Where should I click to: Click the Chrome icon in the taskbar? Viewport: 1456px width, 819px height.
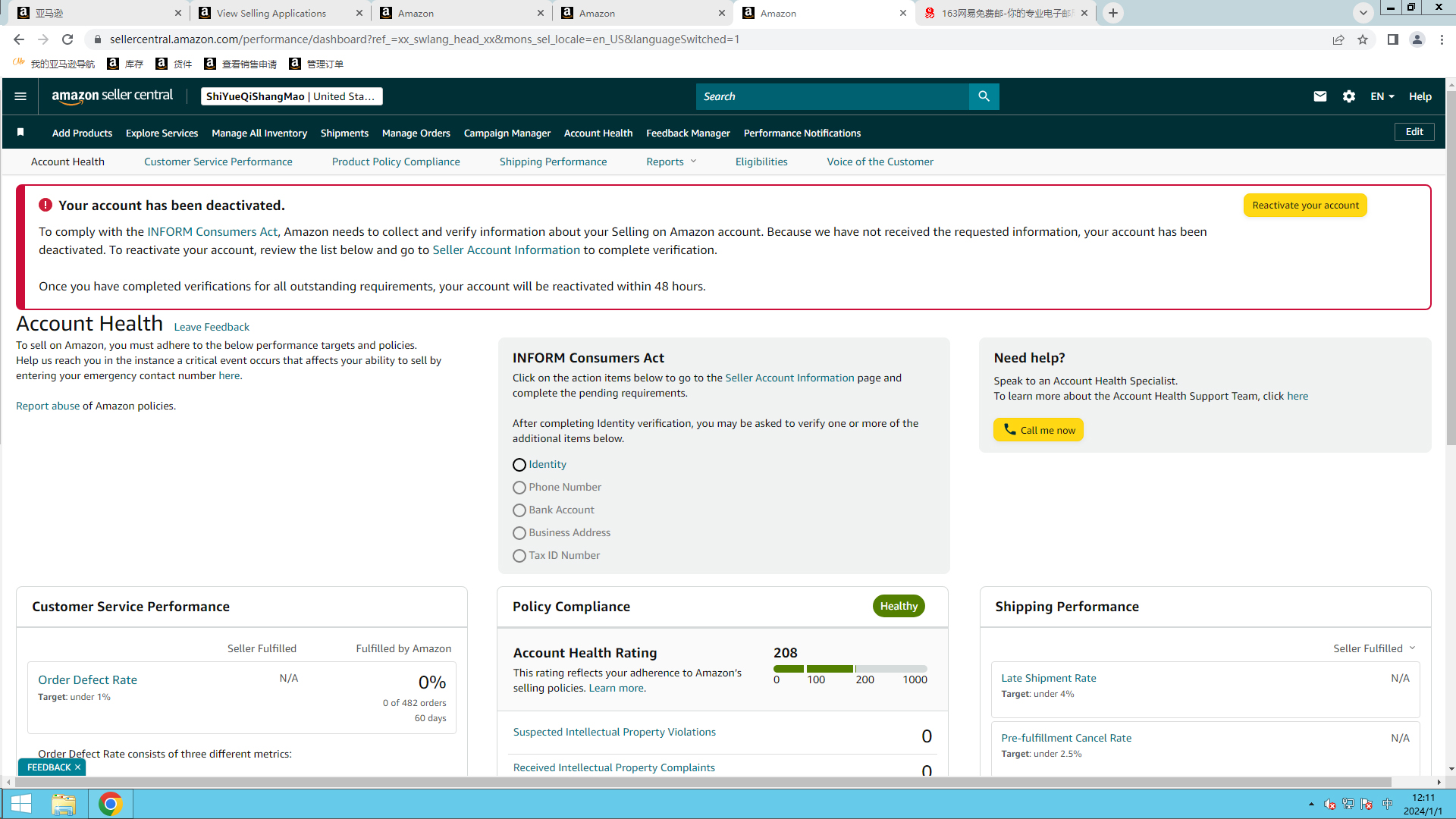pos(111,804)
